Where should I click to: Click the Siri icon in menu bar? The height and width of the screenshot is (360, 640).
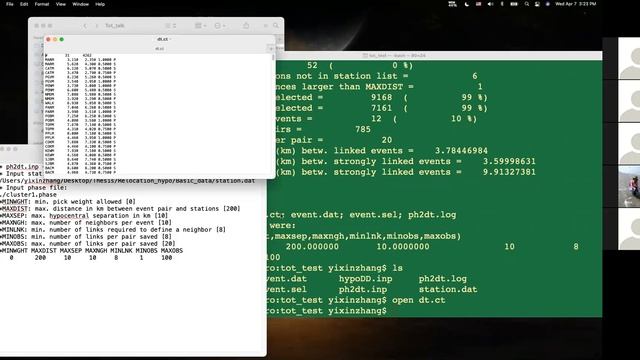[548, 4]
